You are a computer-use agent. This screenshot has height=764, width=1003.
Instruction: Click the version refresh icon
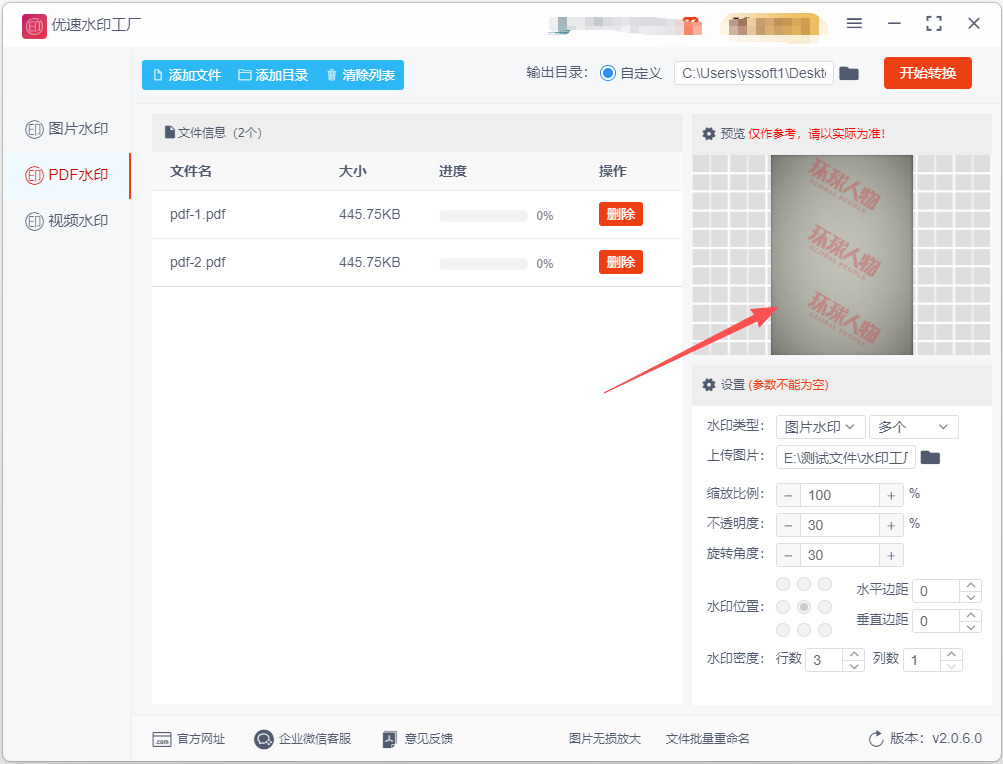point(876,738)
